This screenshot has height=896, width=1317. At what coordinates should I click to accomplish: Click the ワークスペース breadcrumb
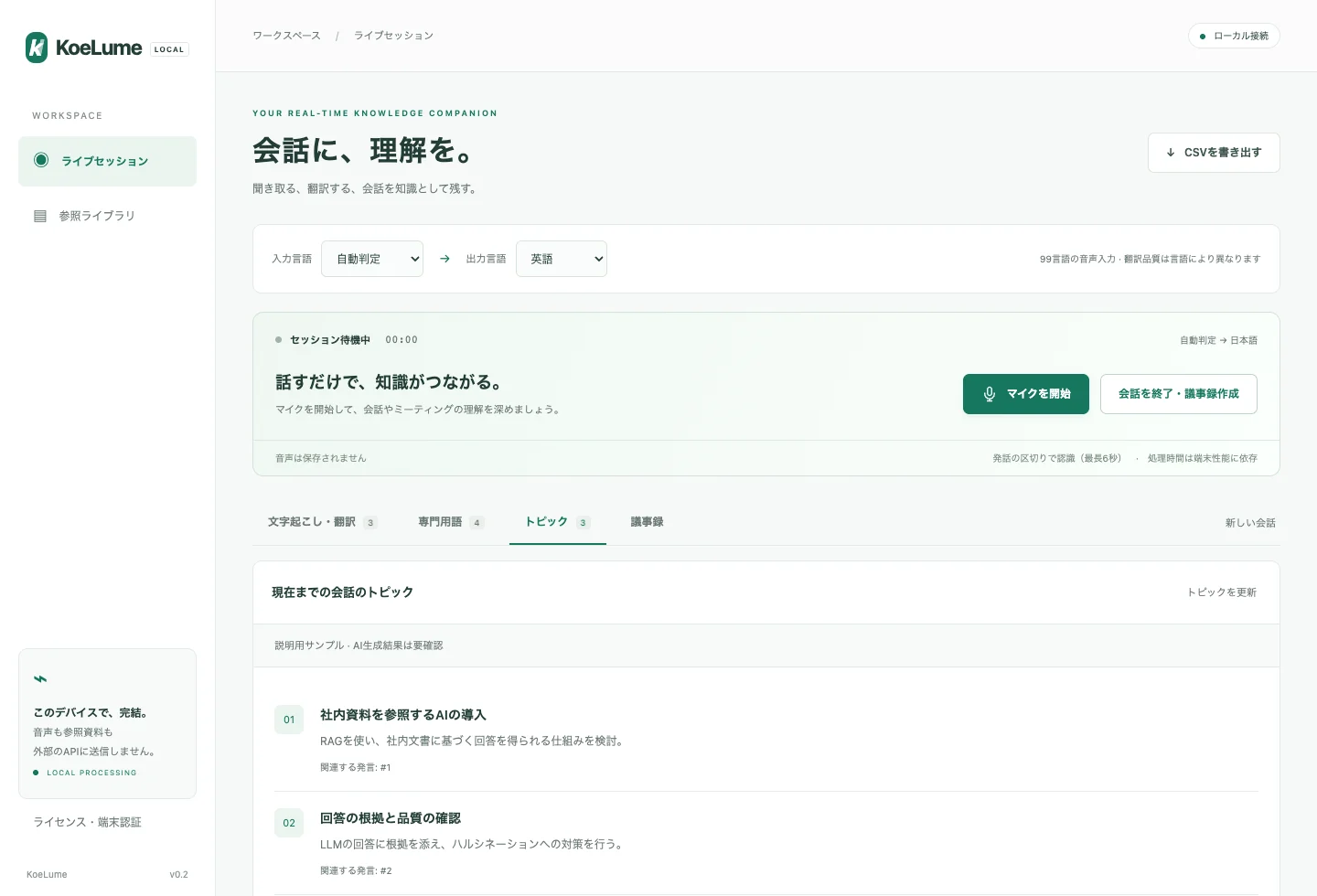click(x=286, y=36)
